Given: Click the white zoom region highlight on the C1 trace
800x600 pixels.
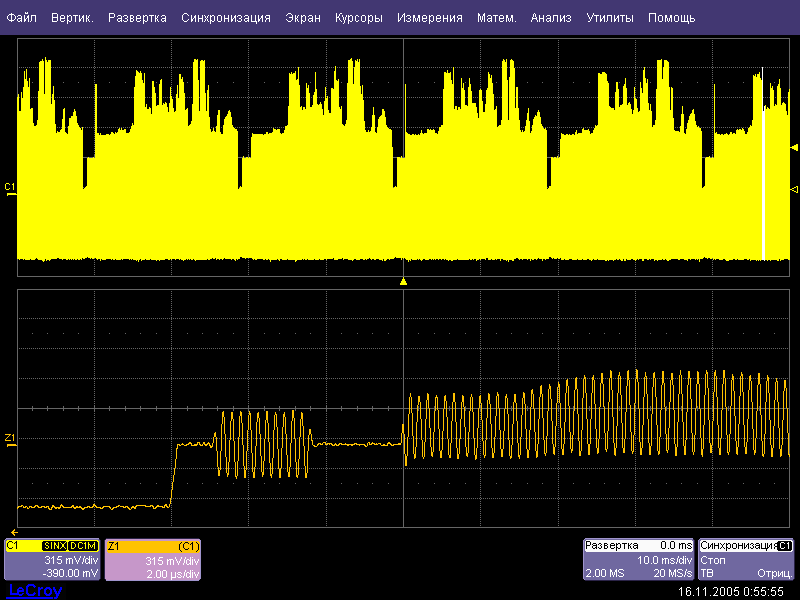Looking at the screenshot, I should click(x=763, y=180).
